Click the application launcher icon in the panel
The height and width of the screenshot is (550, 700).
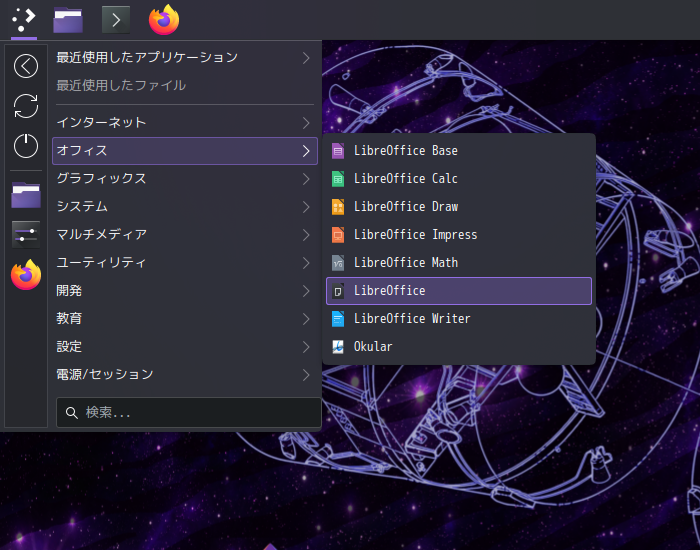pos(24,20)
